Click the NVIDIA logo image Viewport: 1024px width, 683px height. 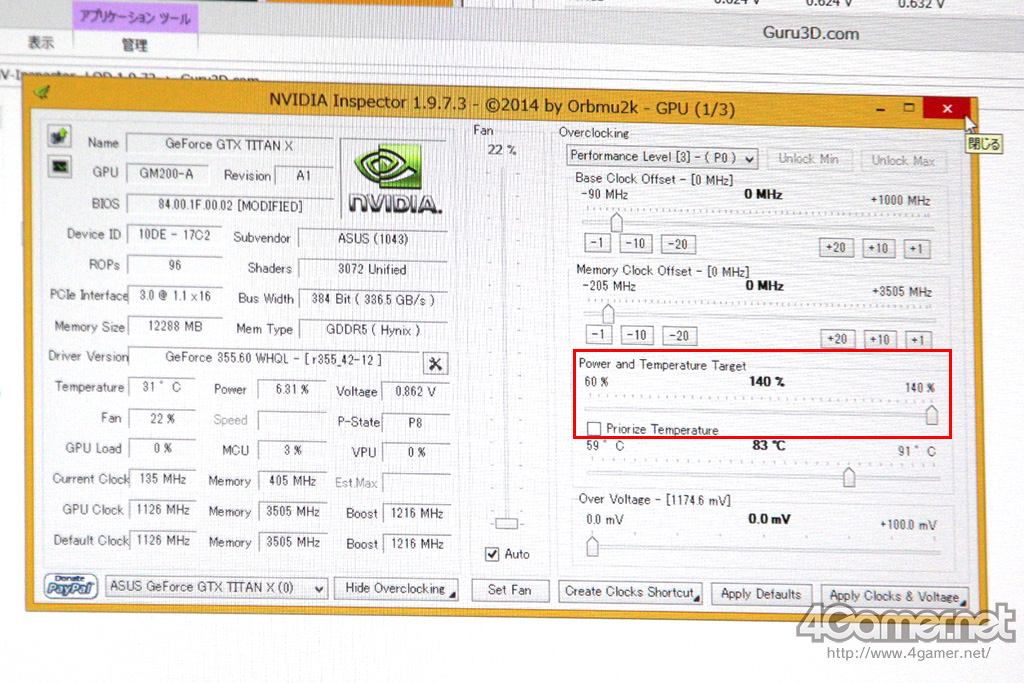click(394, 178)
